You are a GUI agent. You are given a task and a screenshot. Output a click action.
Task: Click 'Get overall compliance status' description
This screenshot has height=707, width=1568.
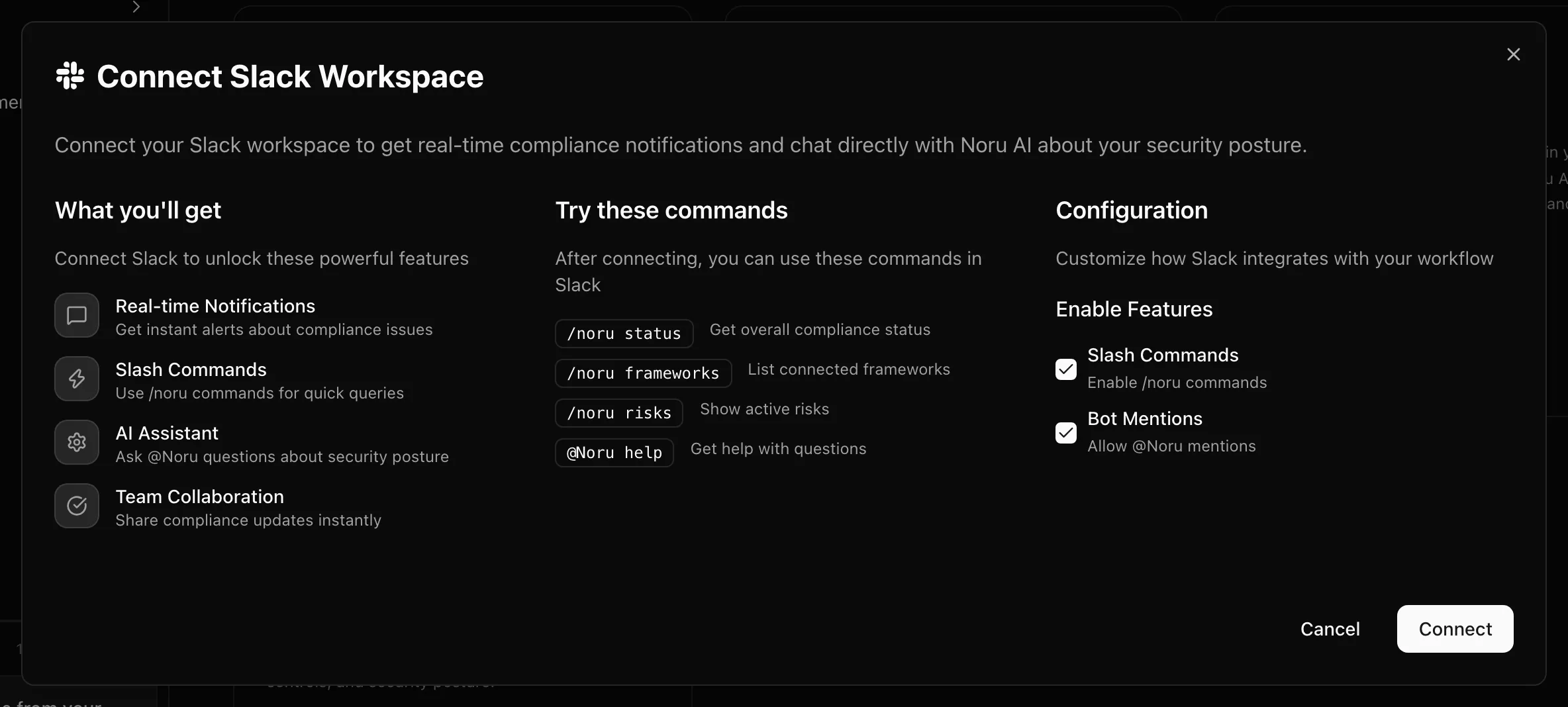tap(820, 330)
